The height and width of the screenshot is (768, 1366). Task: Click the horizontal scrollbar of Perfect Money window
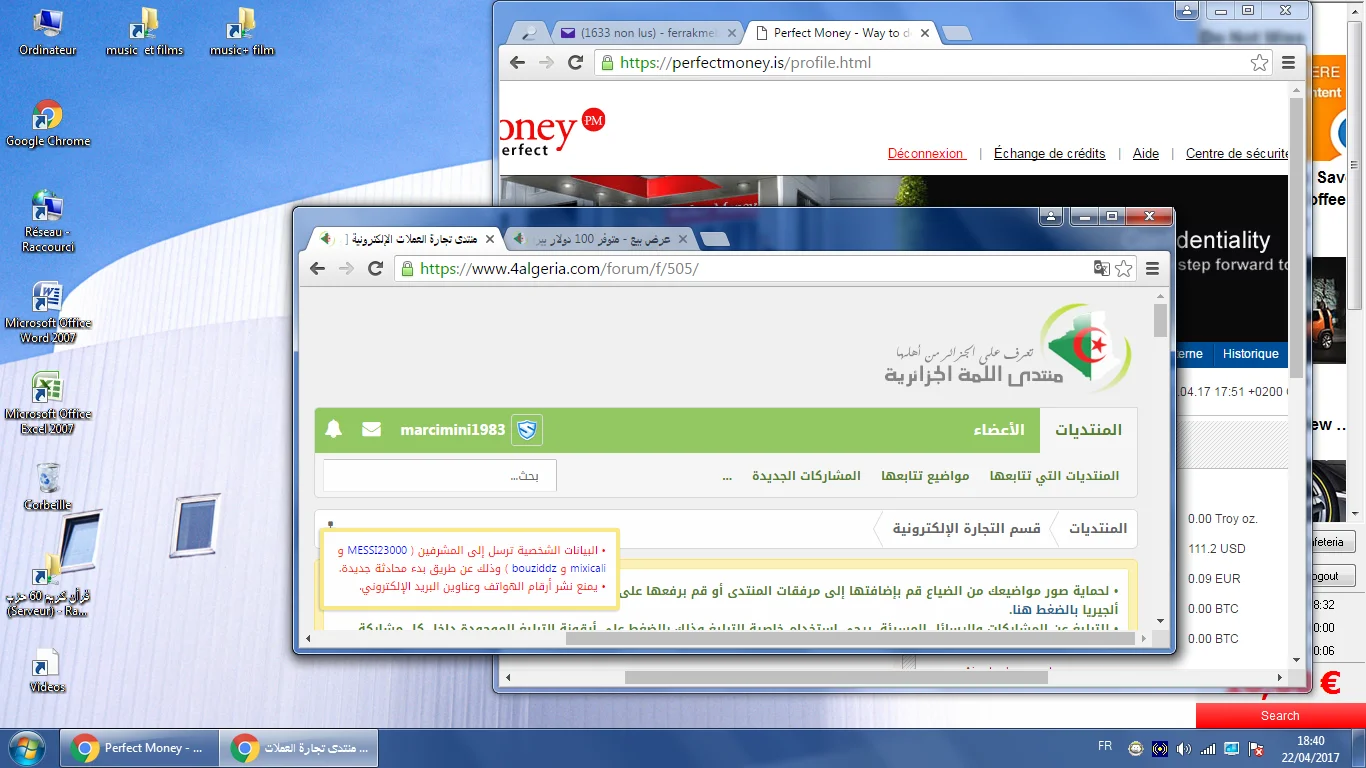coord(835,677)
